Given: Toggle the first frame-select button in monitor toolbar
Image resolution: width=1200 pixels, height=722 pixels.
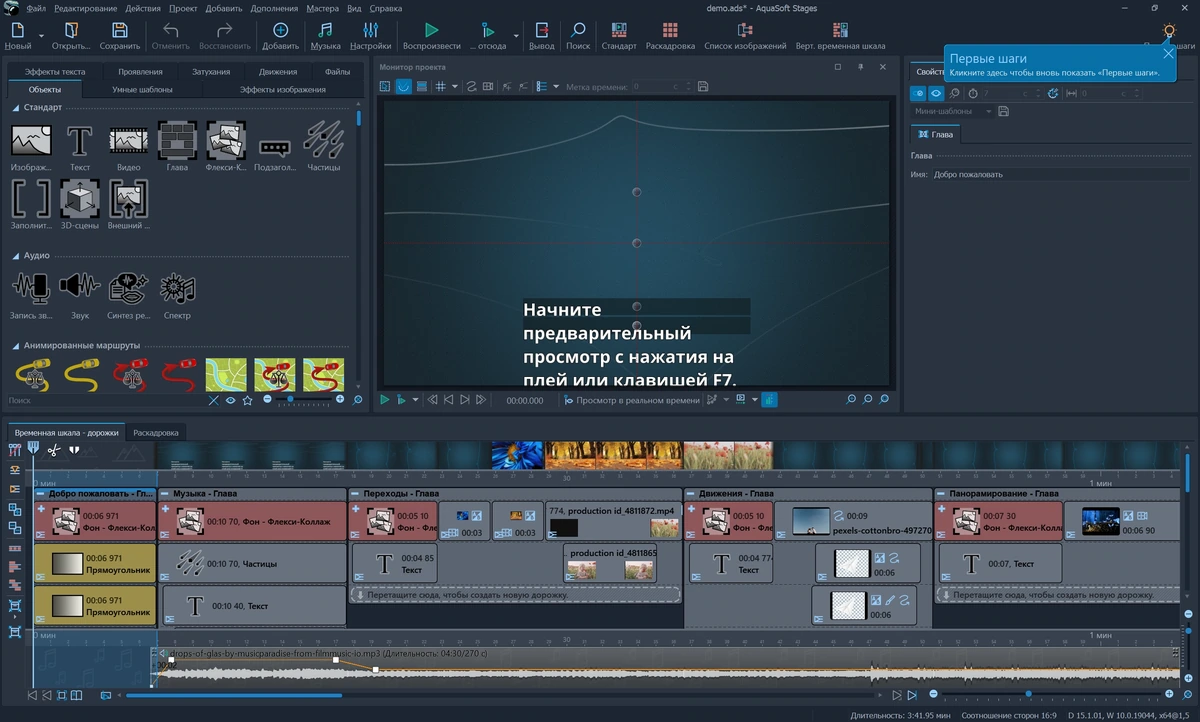Looking at the screenshot, I should pyautogui.click(x=385, y=87).
